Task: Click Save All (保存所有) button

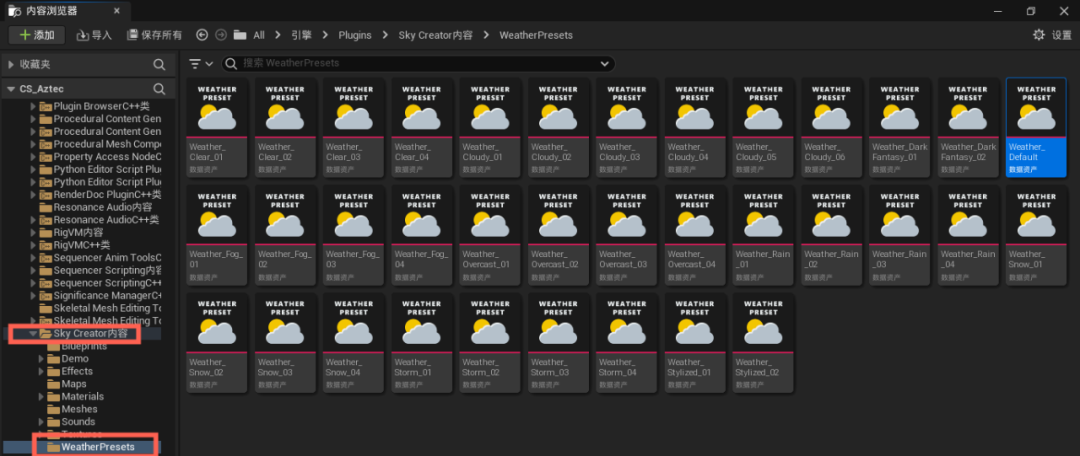Action: (x=154, y=35)
